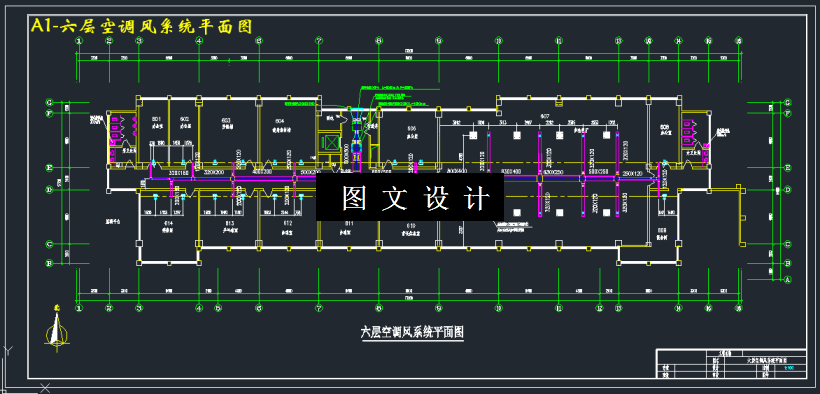820x394 pixels.
Task: Click the 250X120 duct size label
Action: 632,173
